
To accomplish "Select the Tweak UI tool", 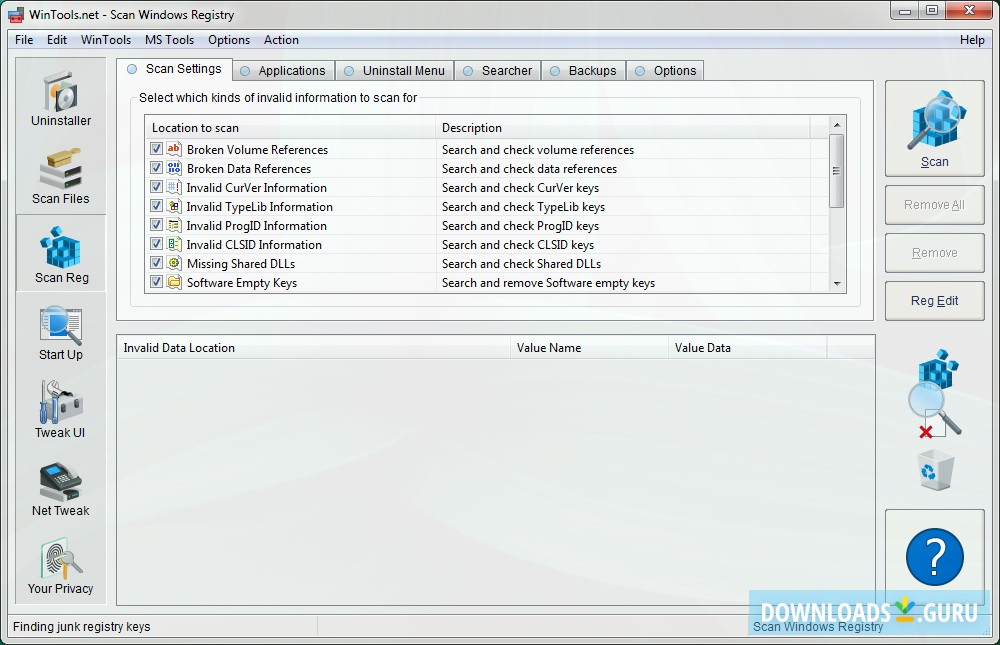I will point(60,409).
